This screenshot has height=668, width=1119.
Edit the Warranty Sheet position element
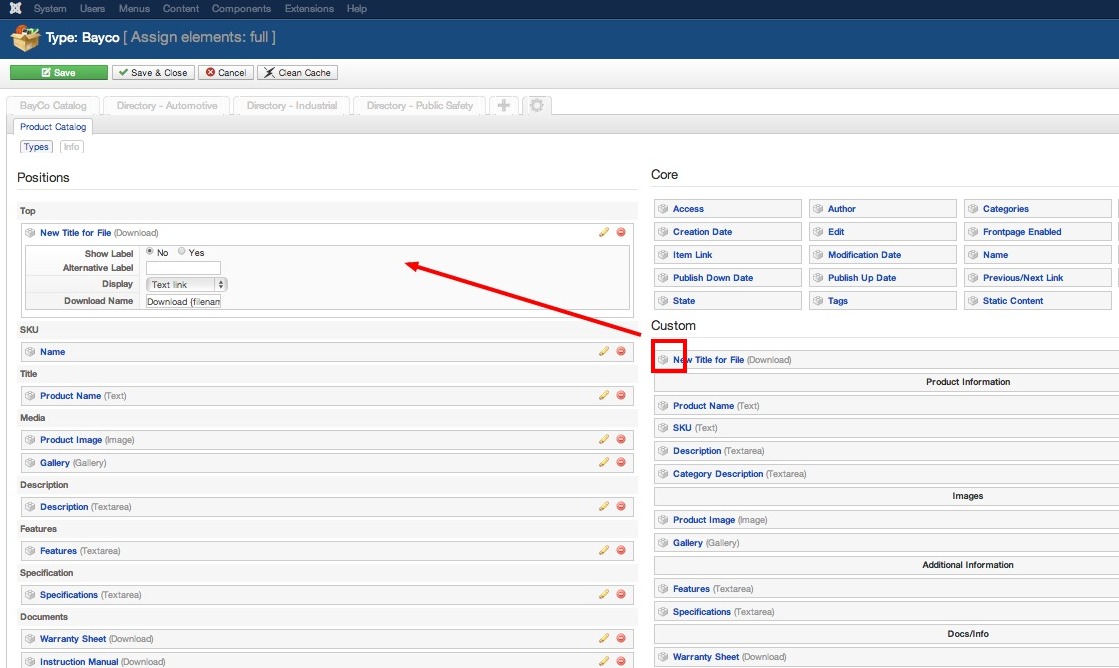tap(604, 639)
